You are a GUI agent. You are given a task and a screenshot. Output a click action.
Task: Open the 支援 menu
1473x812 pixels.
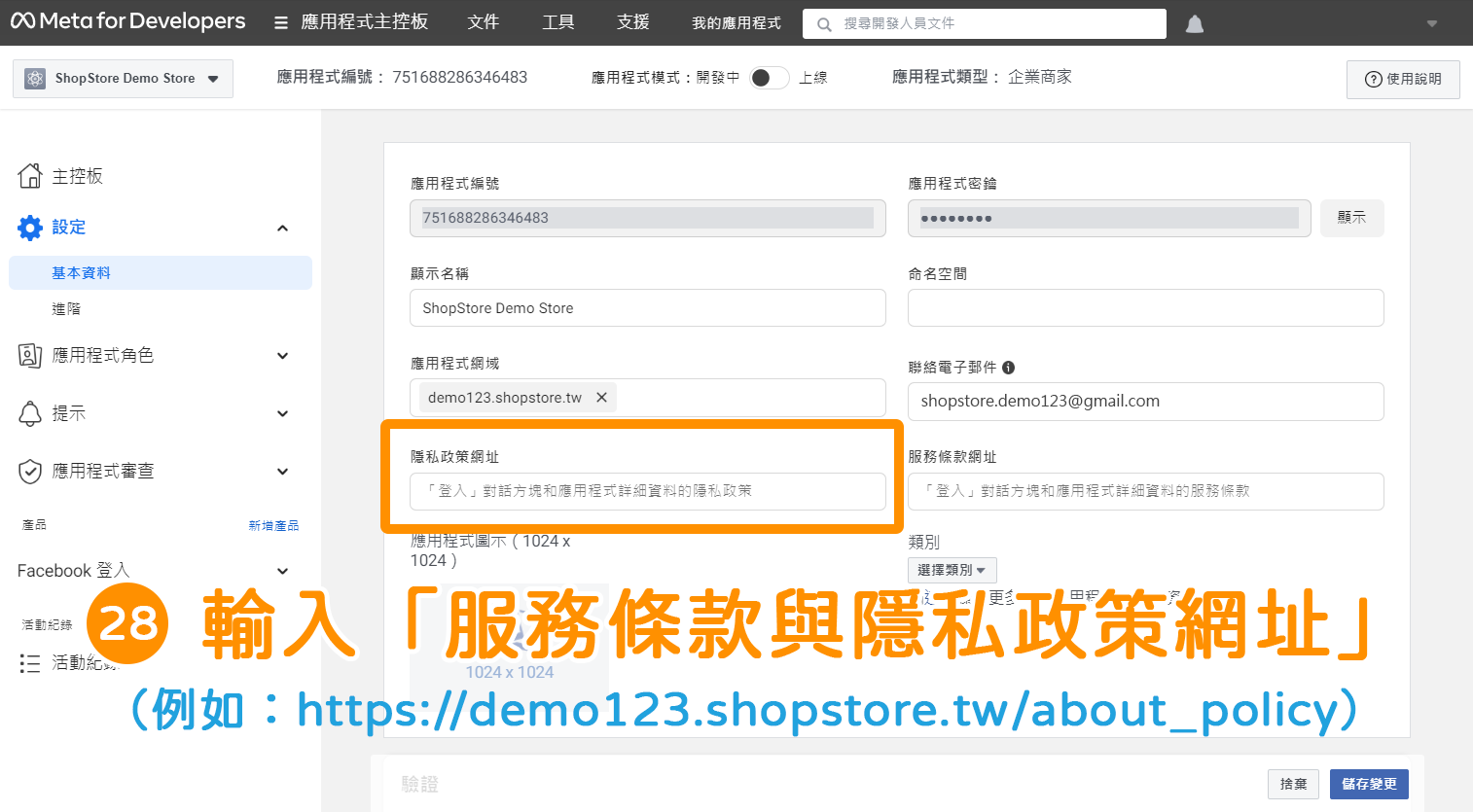tap(633, 22)
